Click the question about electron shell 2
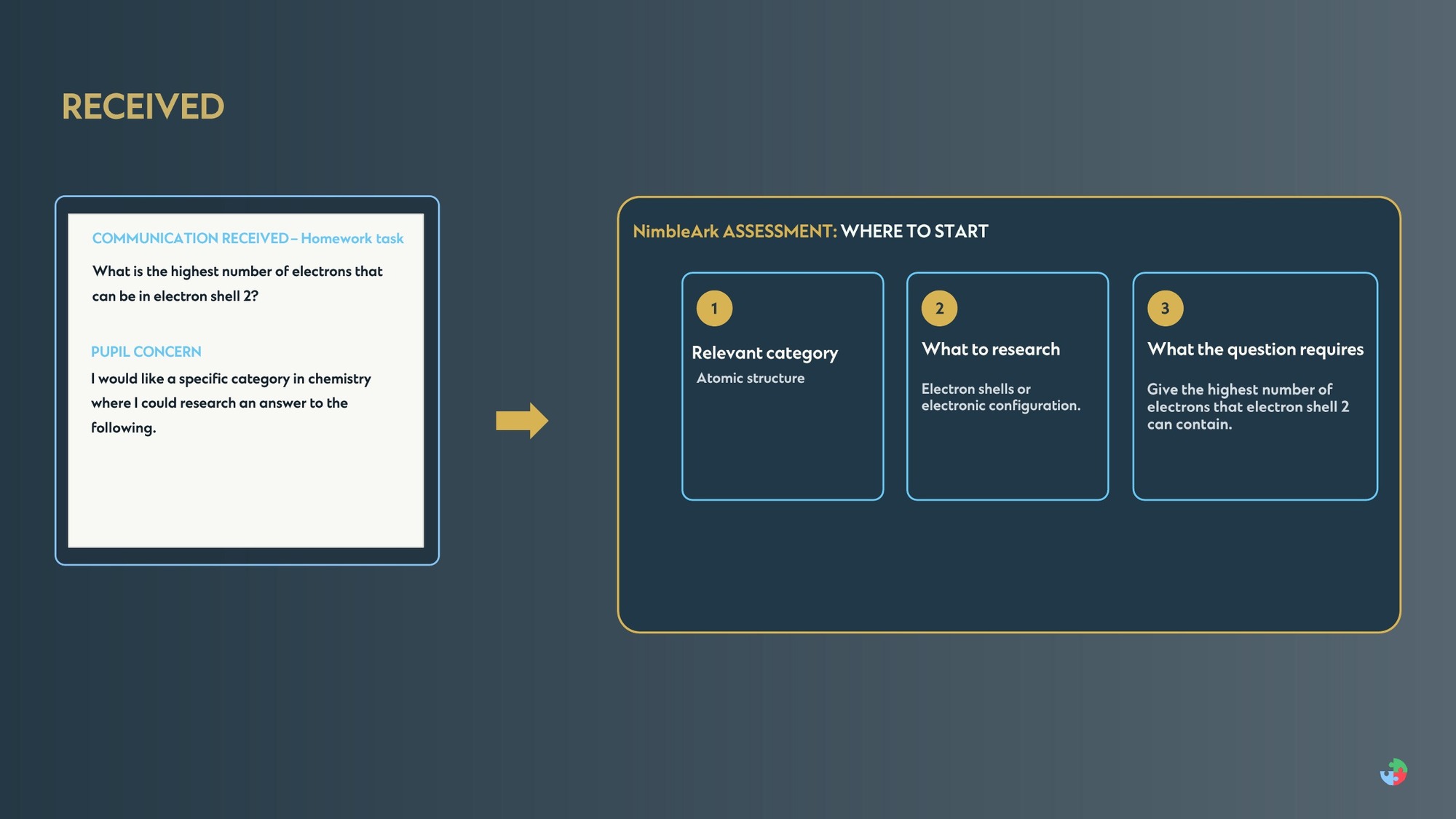This screenshot has width=1456, height=819. [237, 283]
